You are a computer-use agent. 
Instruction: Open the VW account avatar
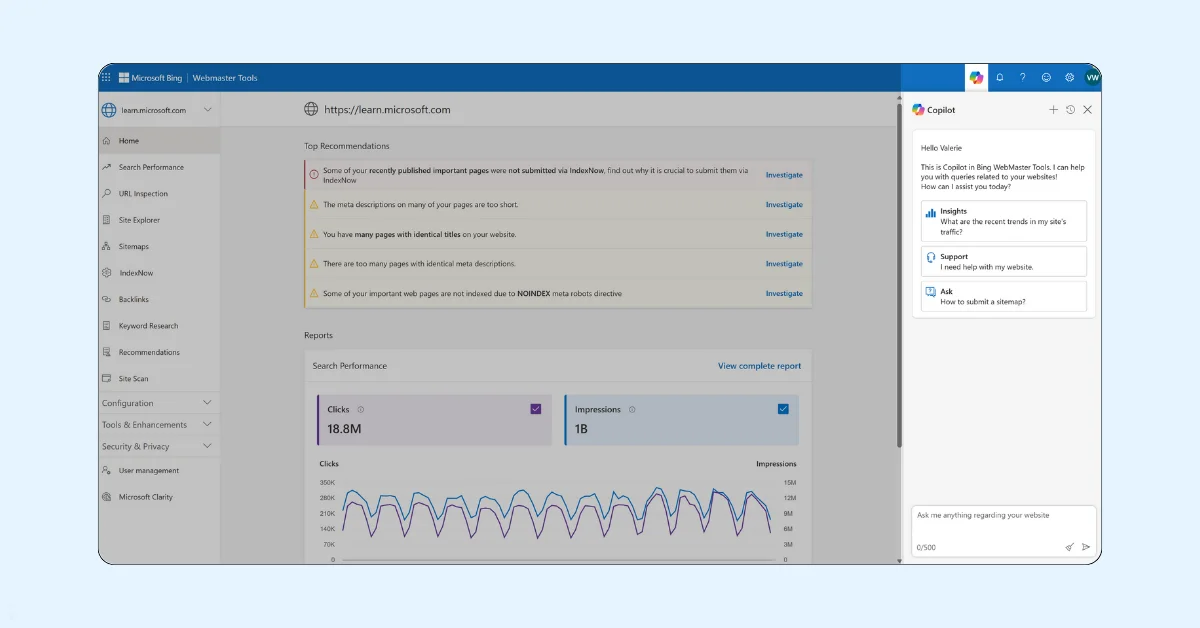coord(1092,77)
